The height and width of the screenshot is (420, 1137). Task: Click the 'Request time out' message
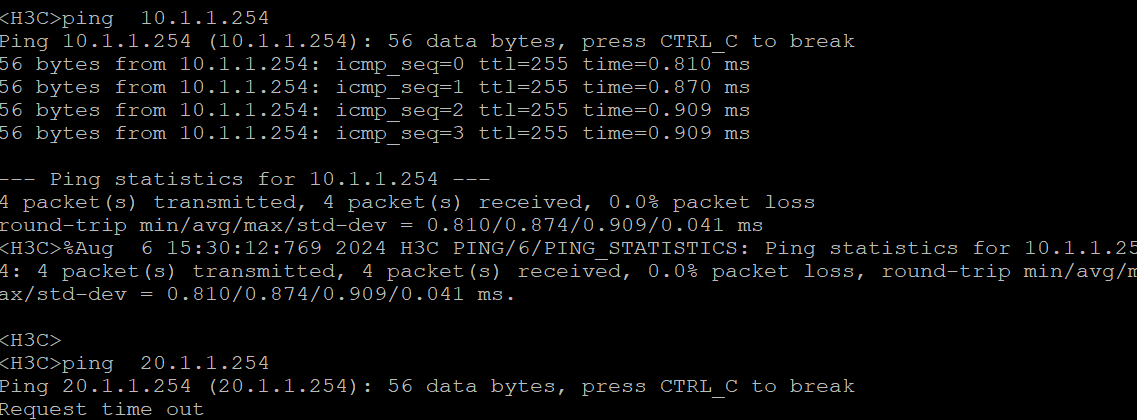pos(102,409)
